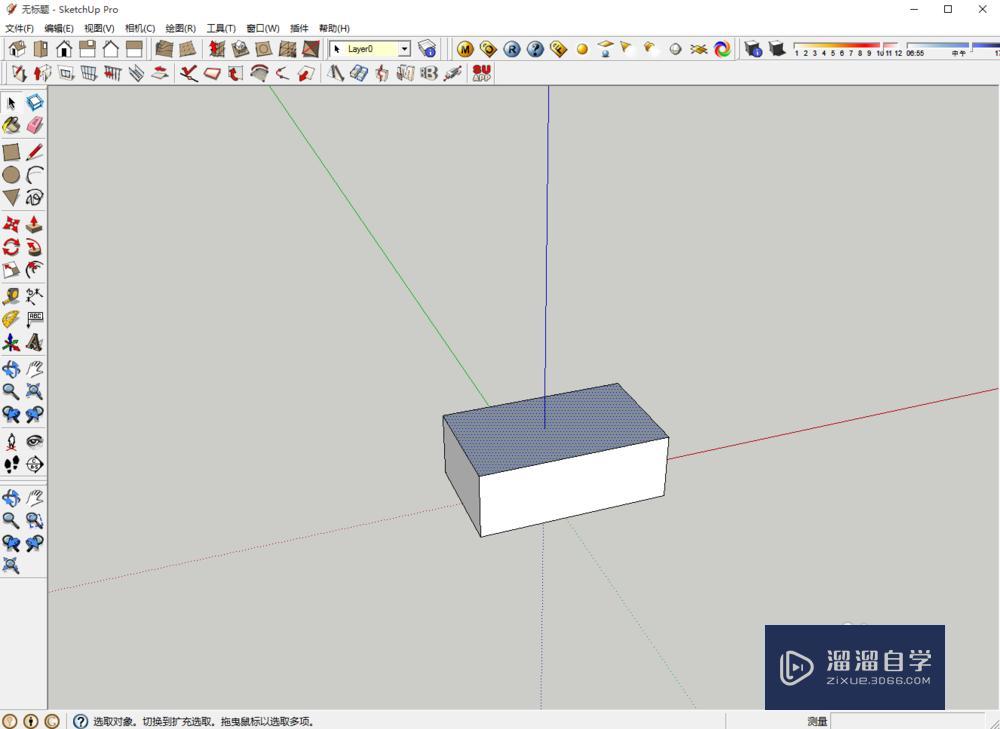Screen dimensions: 1000x729
Task: Pick the 3D Text tool
Action: click(34, 342)
